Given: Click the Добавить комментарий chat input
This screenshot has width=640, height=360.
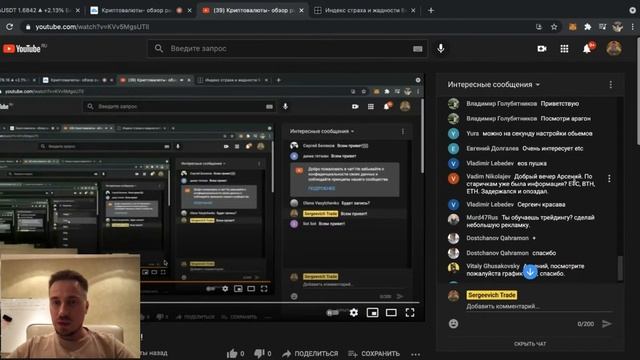Looking at the screenshot, I should click(x=539, y=307).
